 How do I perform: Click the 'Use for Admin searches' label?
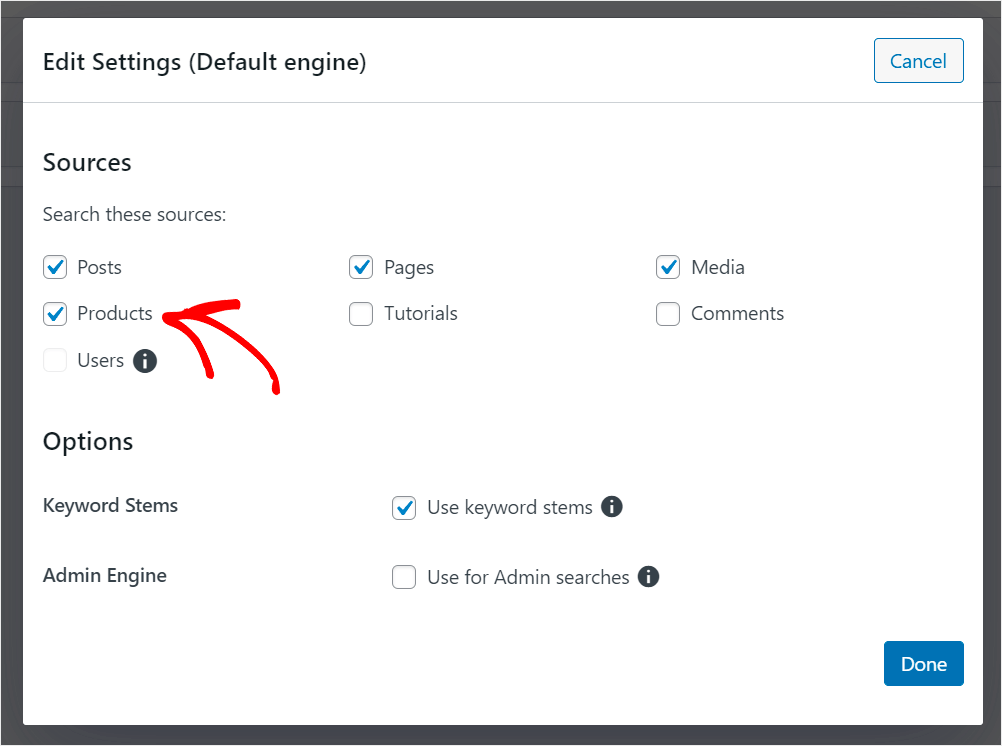click(528, 577)
